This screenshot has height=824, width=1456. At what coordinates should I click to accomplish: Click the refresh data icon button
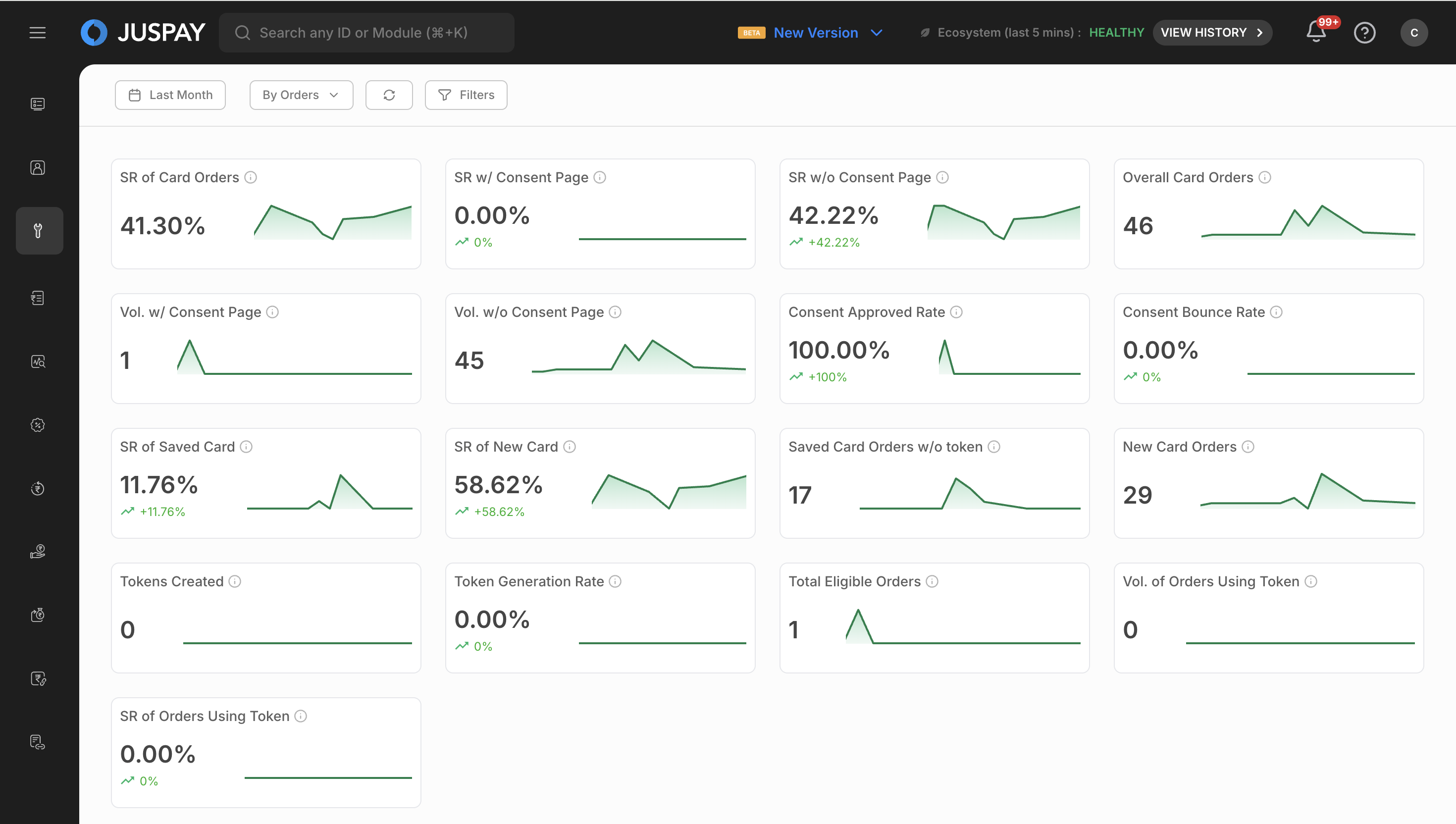click(389, 95)
